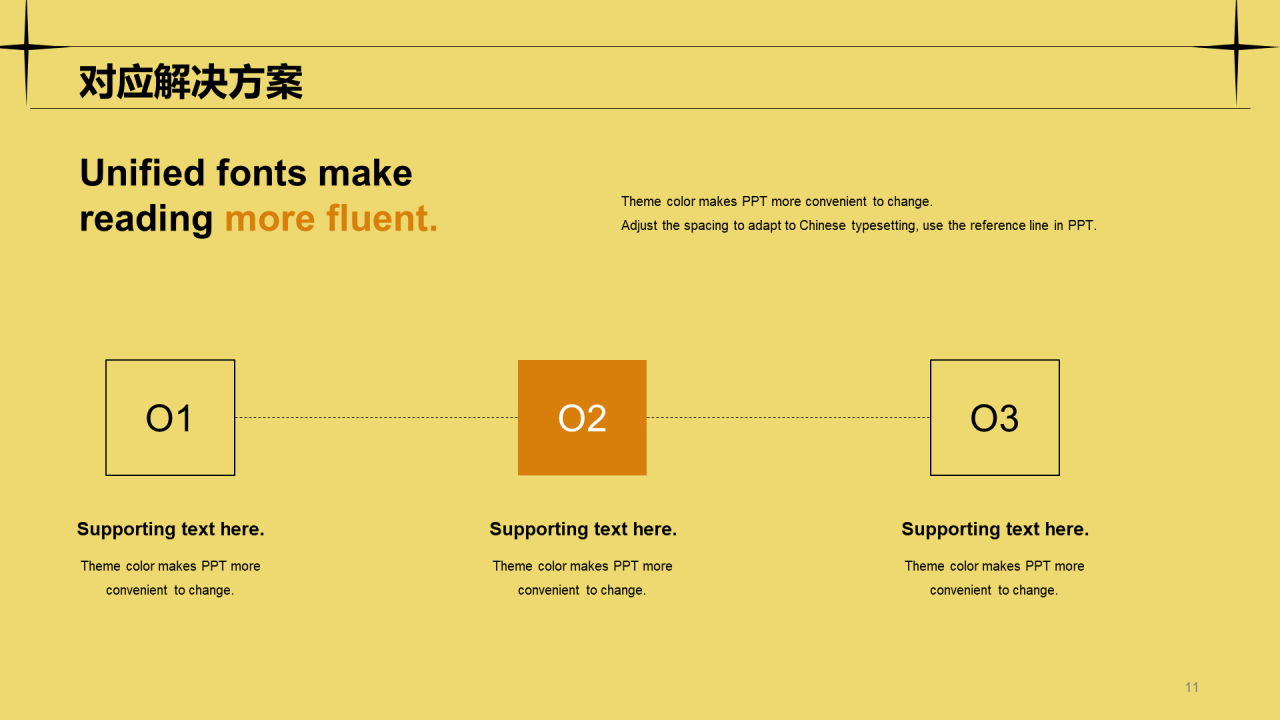Select 'Theme color makes PPT' top paragraph line

(x=777, y=201)
